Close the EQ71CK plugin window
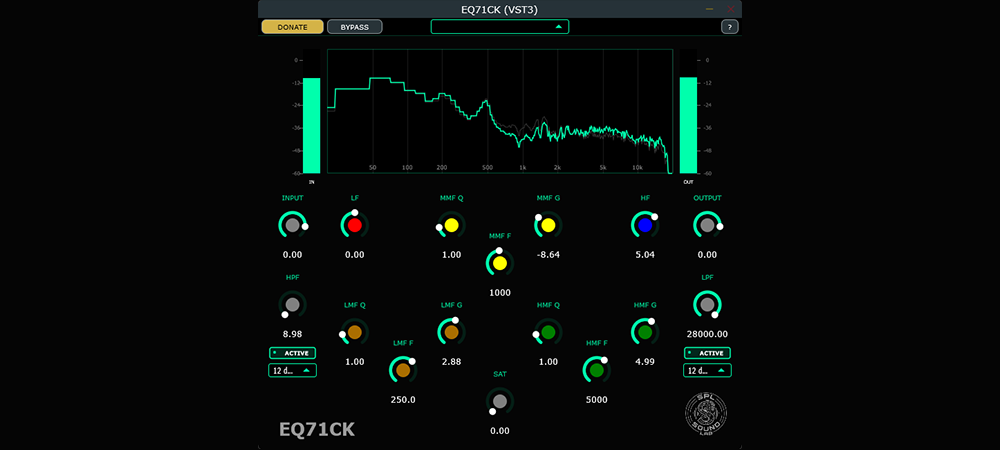This screenshot has height=450, width=1000. (731, 9)
